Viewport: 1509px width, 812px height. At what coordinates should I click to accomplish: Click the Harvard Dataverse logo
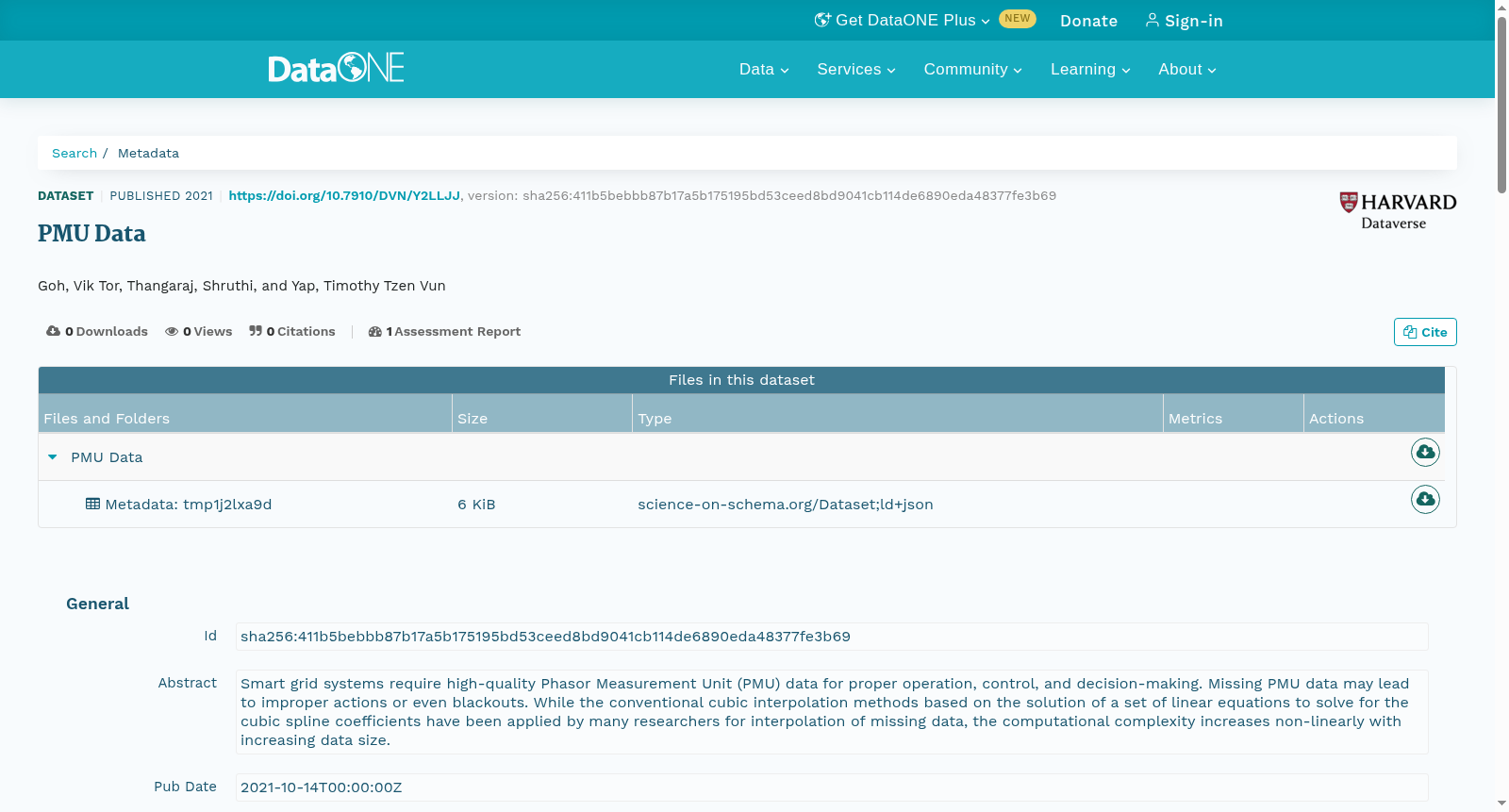tap(1398, 210)
